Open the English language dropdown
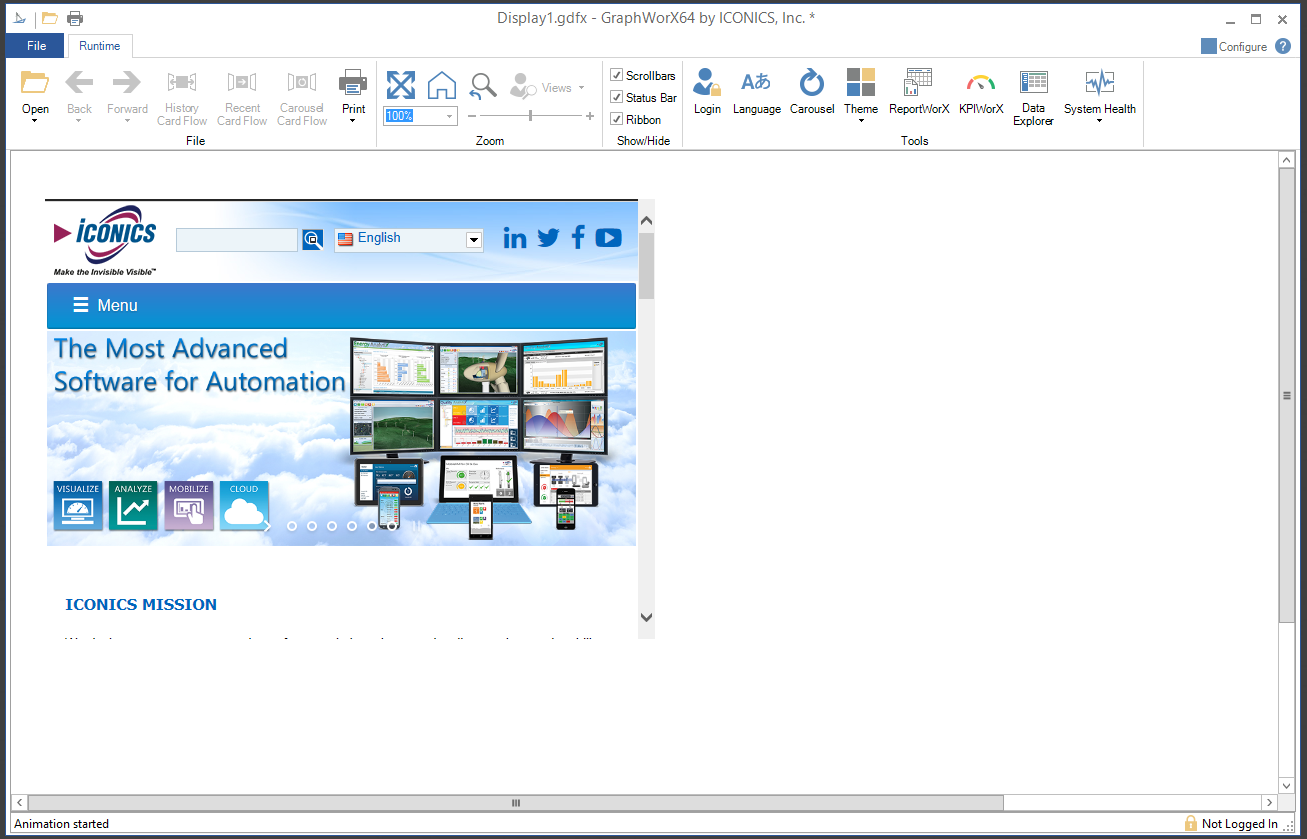This screenshot has width=1307, height=839. click(x=474, y=240)
